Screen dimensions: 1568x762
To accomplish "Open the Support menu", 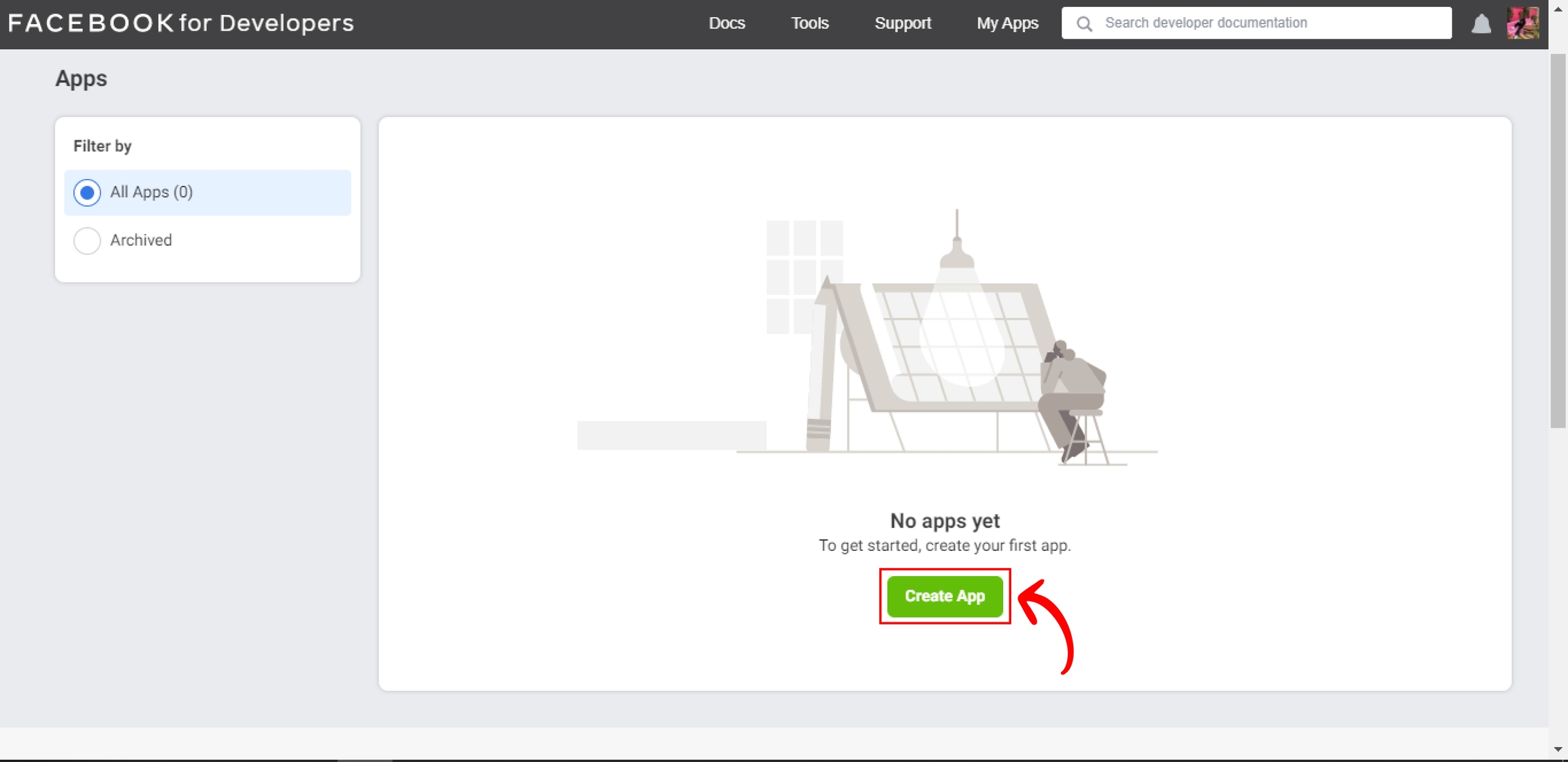I will click(902, 23).
